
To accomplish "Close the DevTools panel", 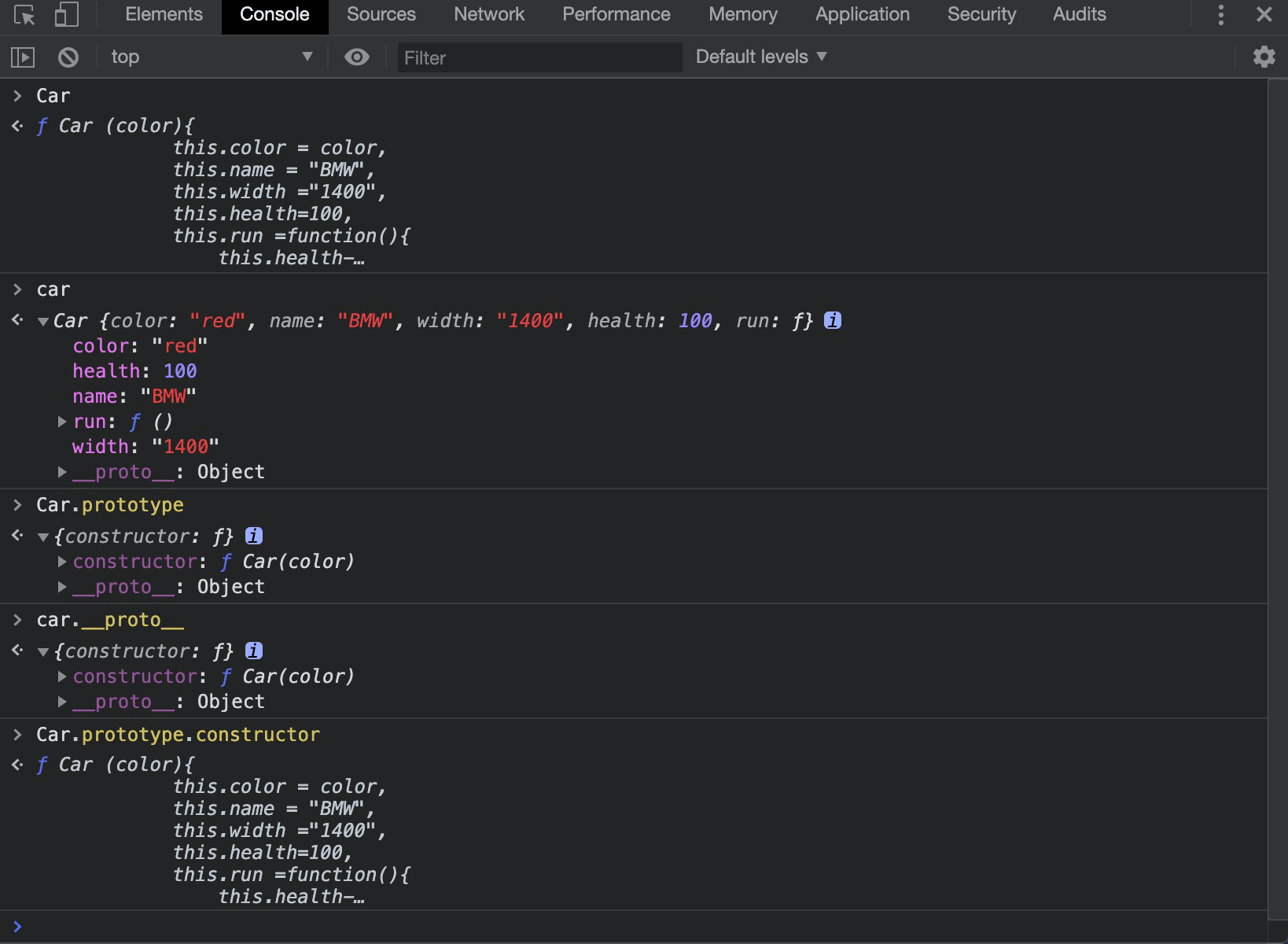I will coord(1264,15).
